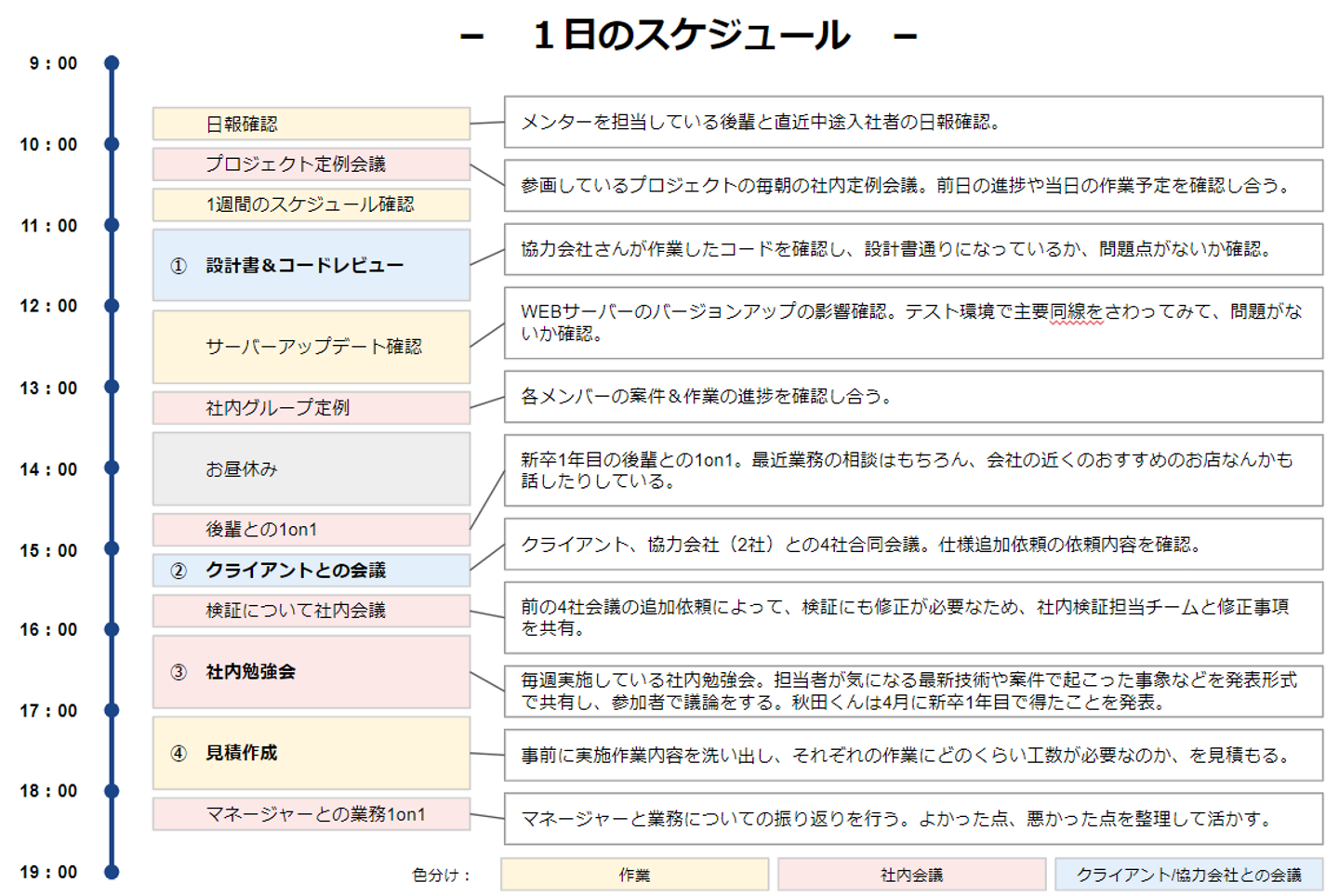Click the description starting 前の4社会議の追加依頼

coord(913,617)
